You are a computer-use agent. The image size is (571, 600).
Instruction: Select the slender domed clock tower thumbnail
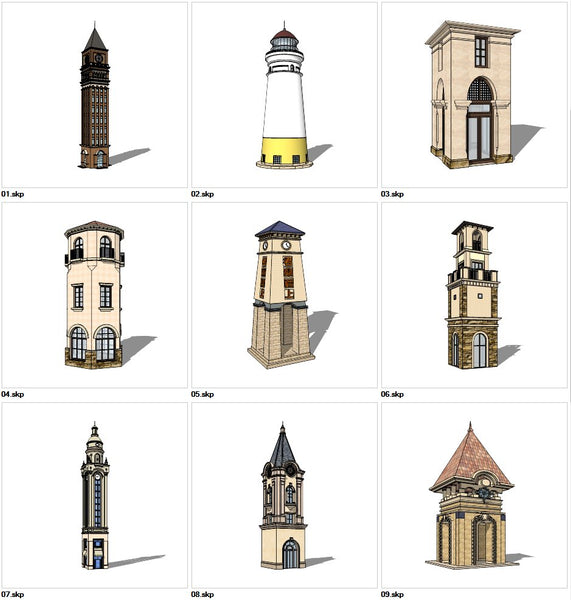tap(95, 495)
